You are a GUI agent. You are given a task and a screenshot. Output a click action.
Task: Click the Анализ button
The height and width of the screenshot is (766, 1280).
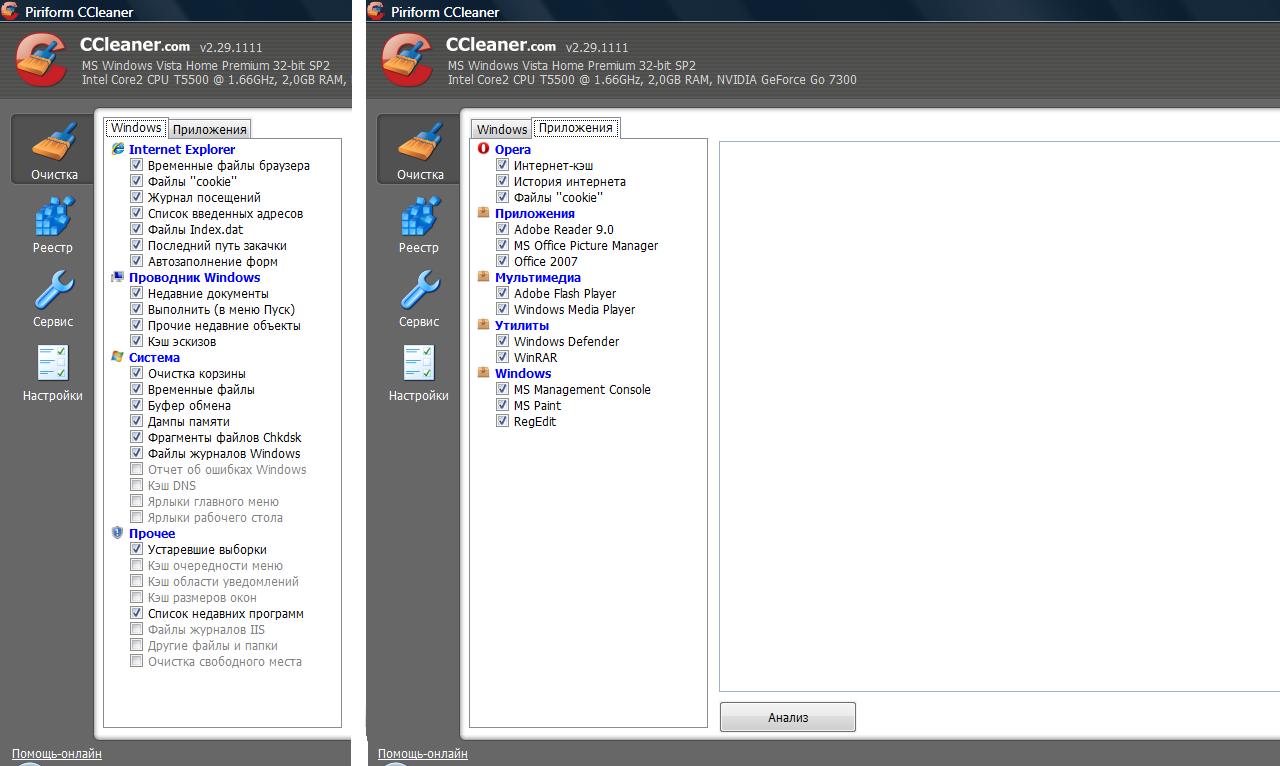coord(788,717)
